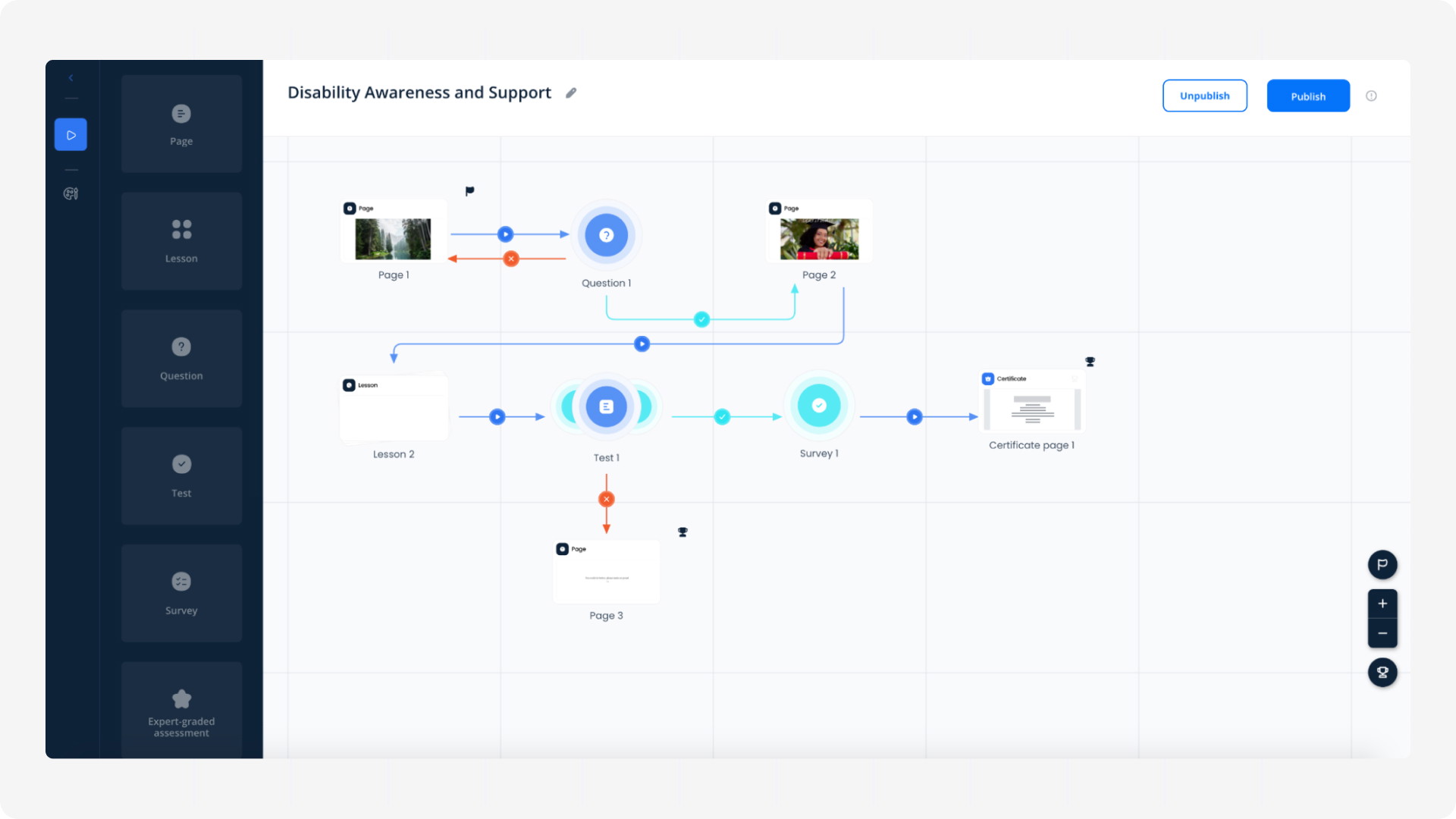This screenshot has height=819, width=1456.
Task: Expand the Test 1 node in the canvas
Action: [x=607, y=407]
